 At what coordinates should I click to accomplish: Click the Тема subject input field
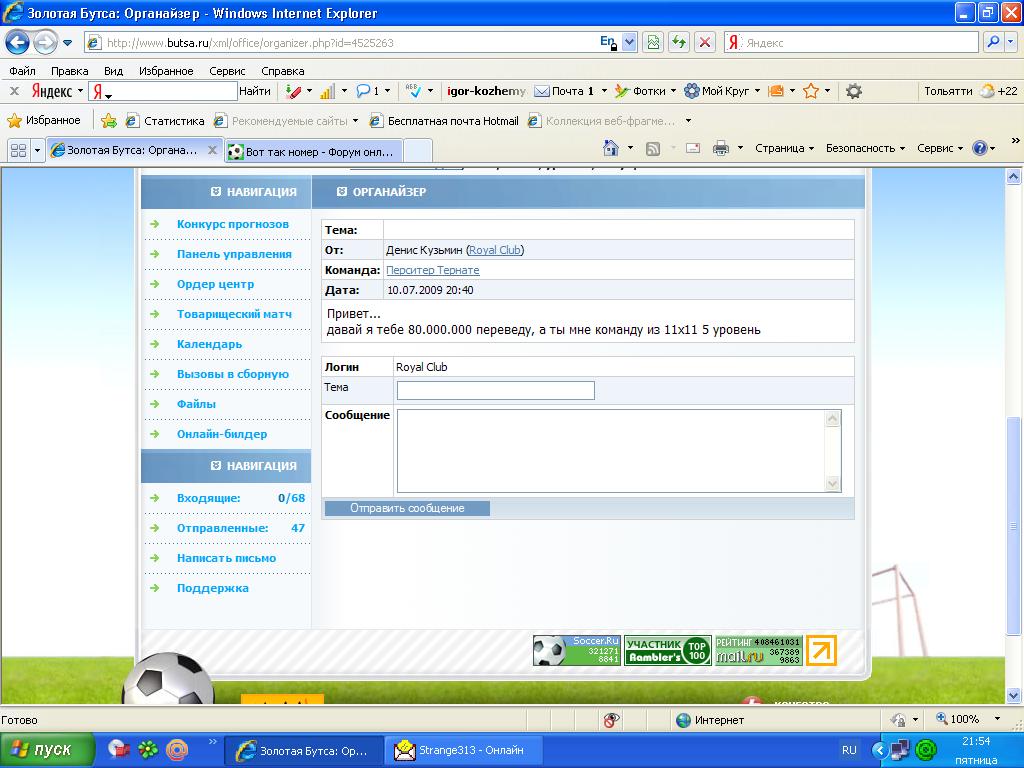pyautogui.click(x=495, y=390)
